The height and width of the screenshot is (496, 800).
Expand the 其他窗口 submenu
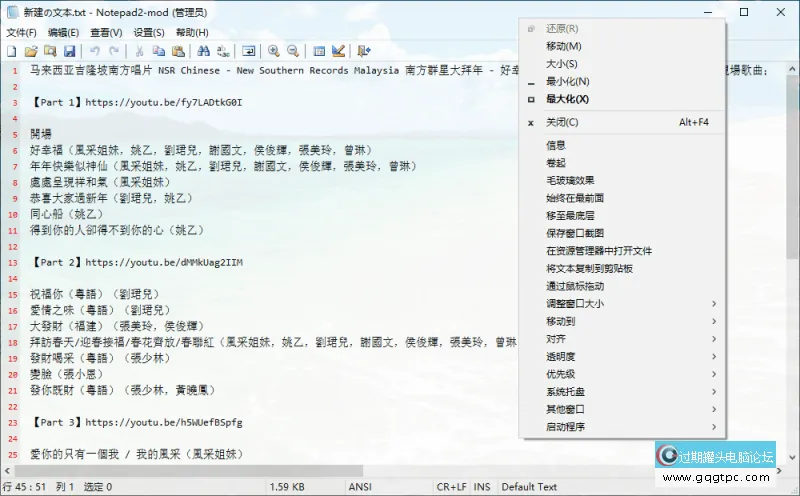622,409
